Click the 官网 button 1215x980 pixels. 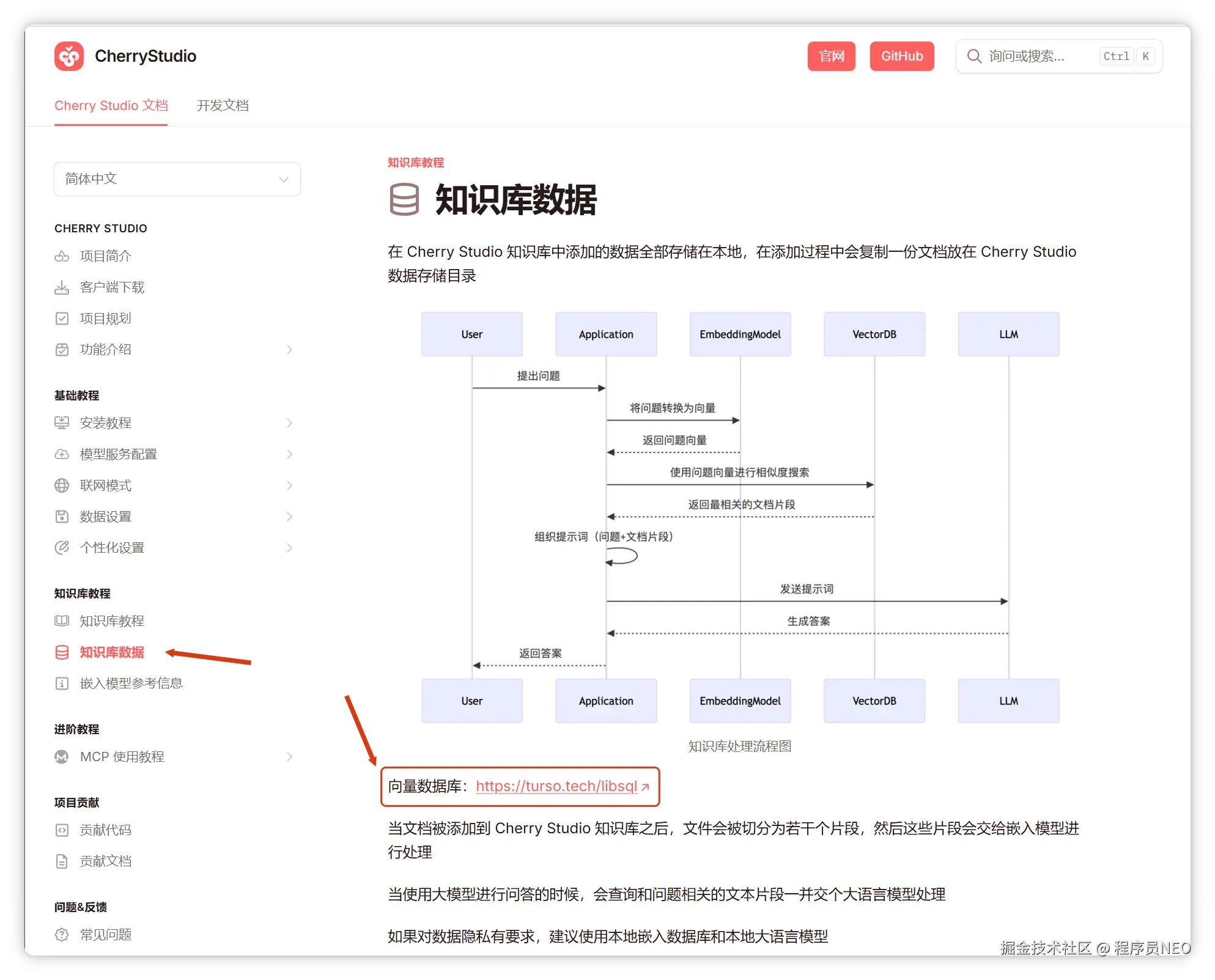point(831,56)
